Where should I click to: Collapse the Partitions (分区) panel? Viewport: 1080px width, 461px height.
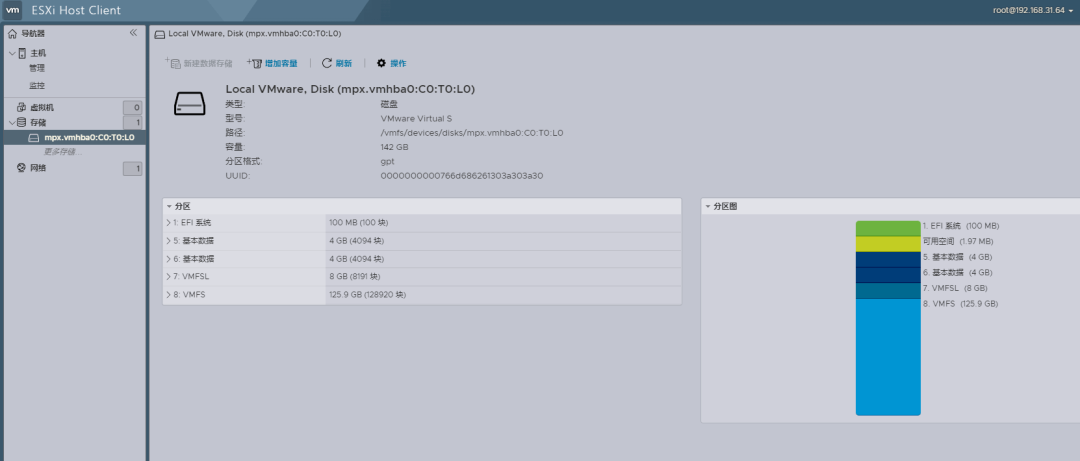tap(169, 206)
